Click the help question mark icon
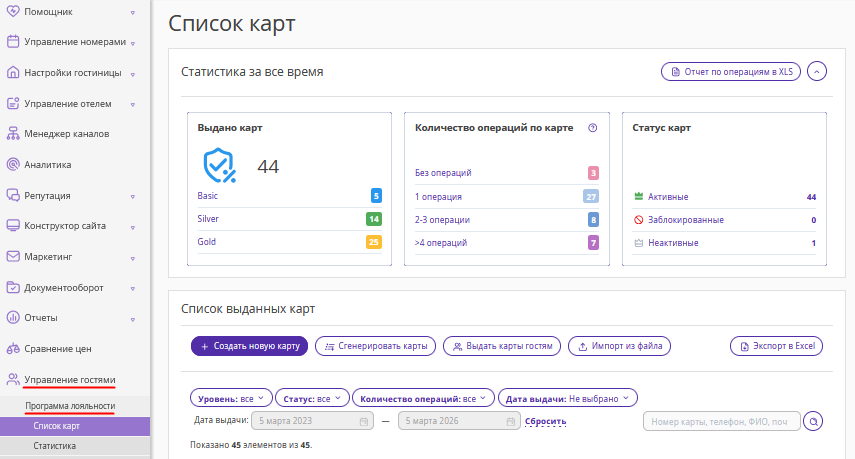This screenshot has height=459, width=855. 592,128
